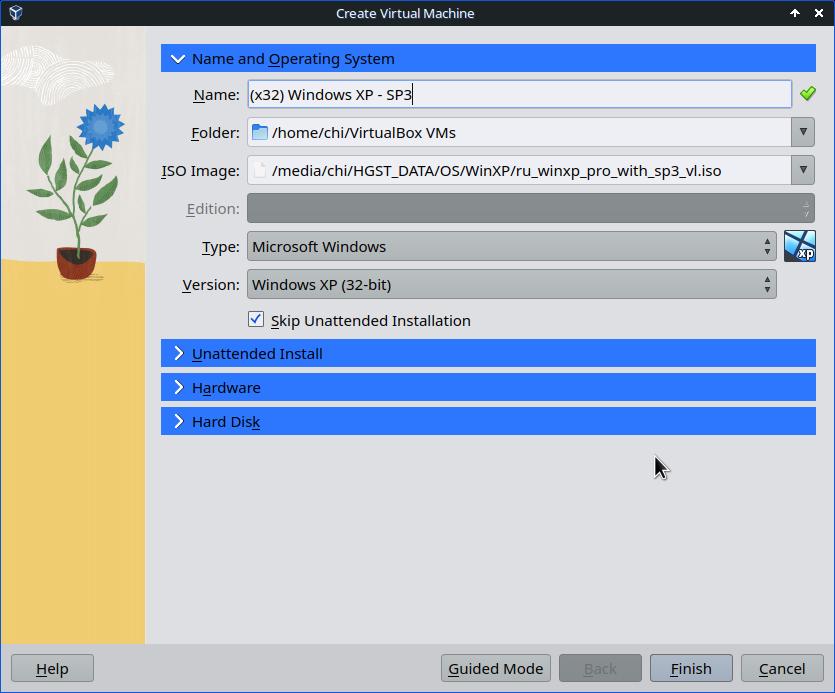Expand the Hard Disk section

pyautogui.click(x=488, y=421)
